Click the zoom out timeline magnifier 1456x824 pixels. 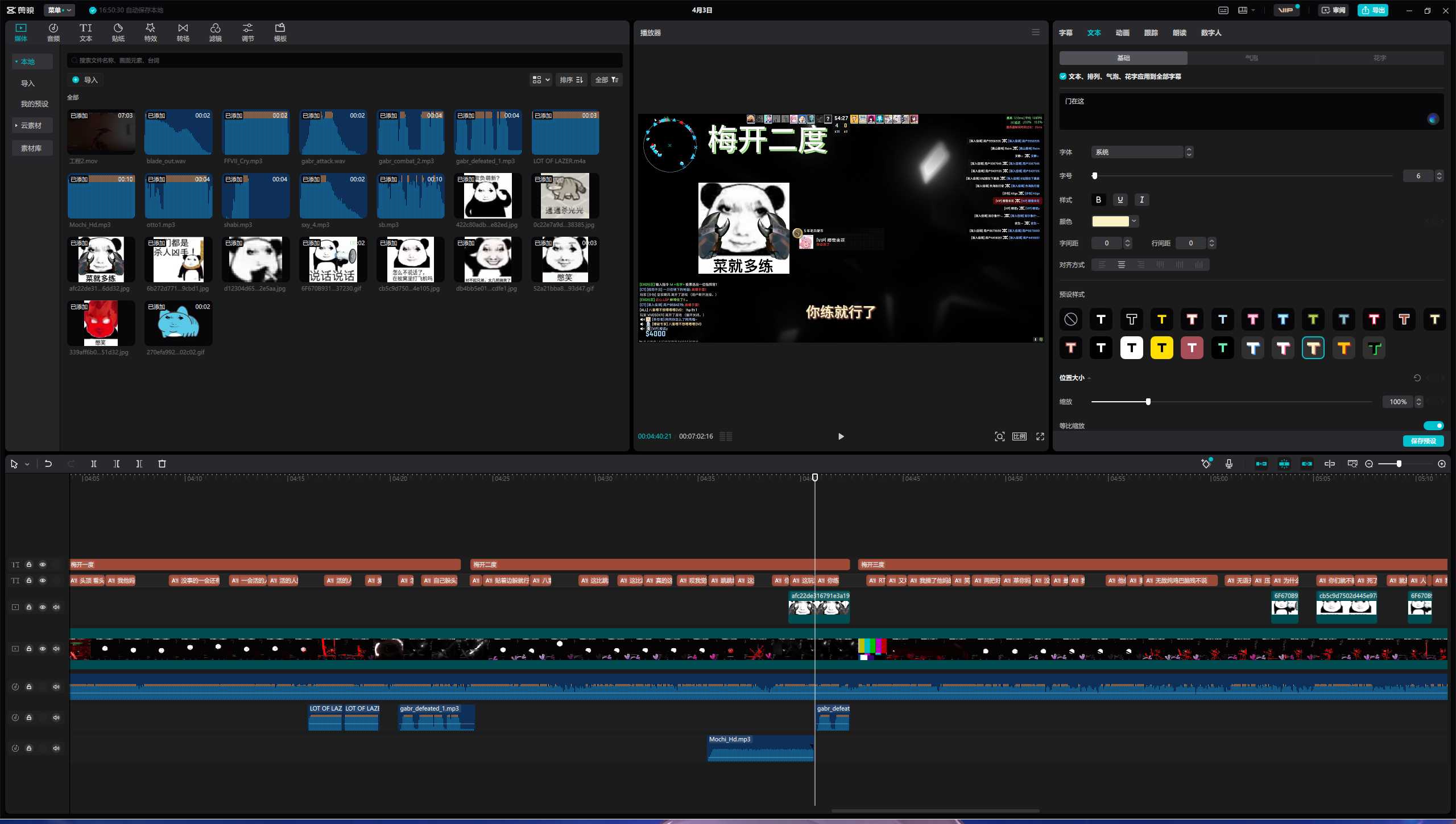click(x=1369, y=464)
